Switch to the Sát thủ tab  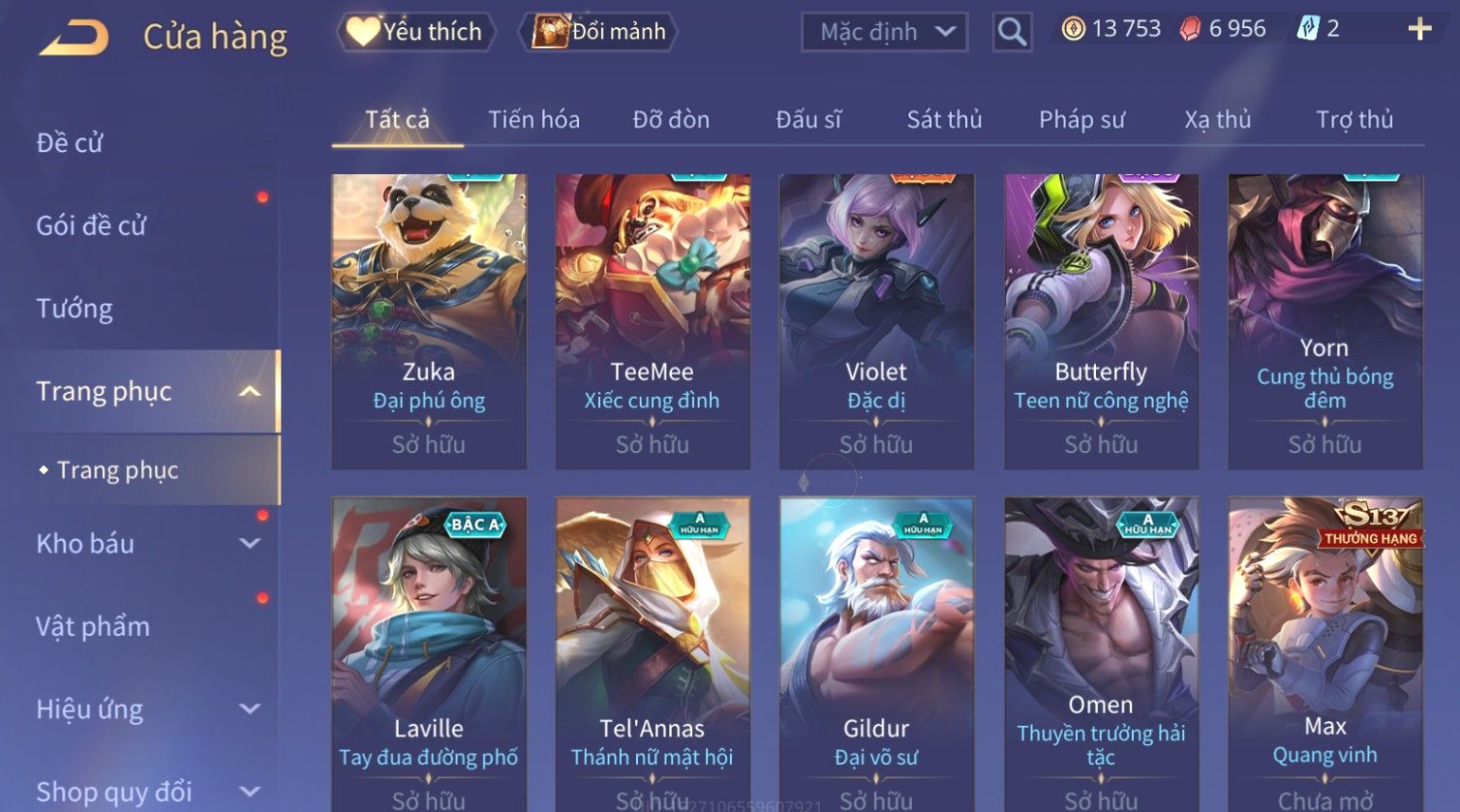[944, 119]
